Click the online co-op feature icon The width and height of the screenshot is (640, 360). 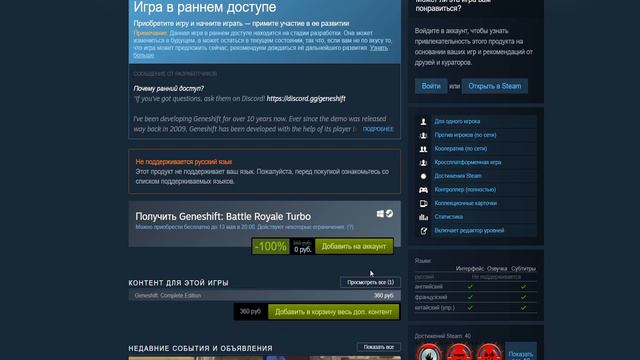point(423,149)
